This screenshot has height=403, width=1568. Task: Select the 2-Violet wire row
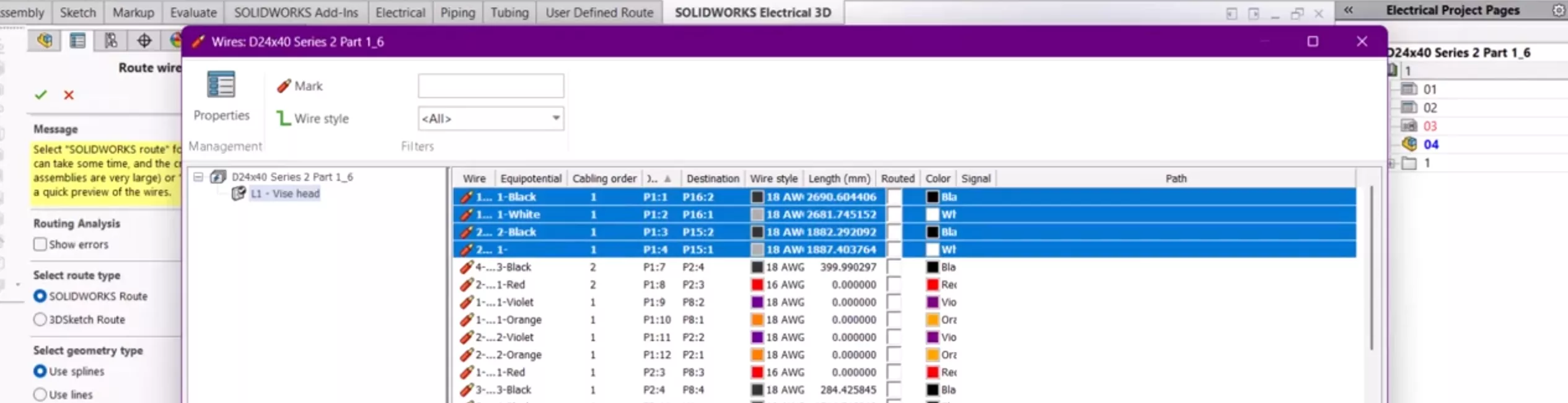coord(905,337)
